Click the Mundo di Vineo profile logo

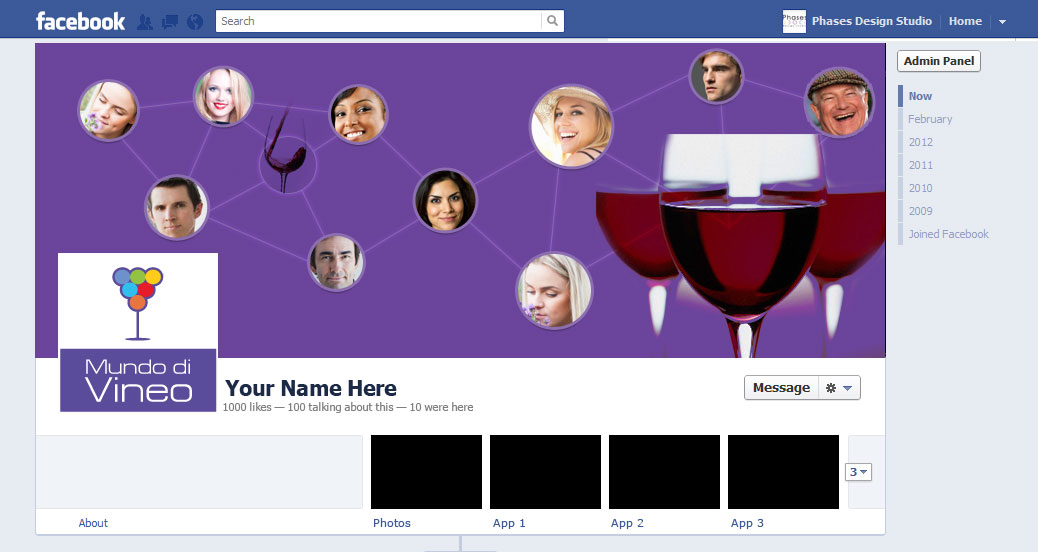coord(138,332)
